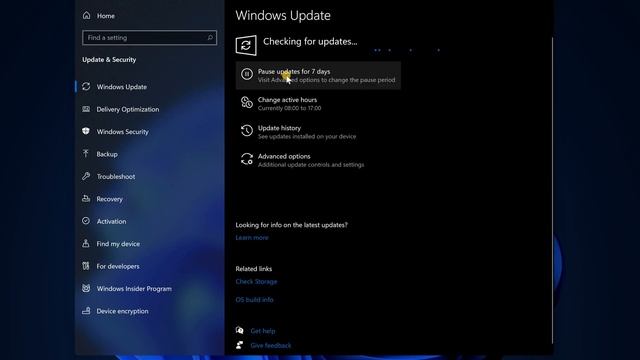Click the Update history clock icon
Screen dimensions: 640x360
pos(247,131)
